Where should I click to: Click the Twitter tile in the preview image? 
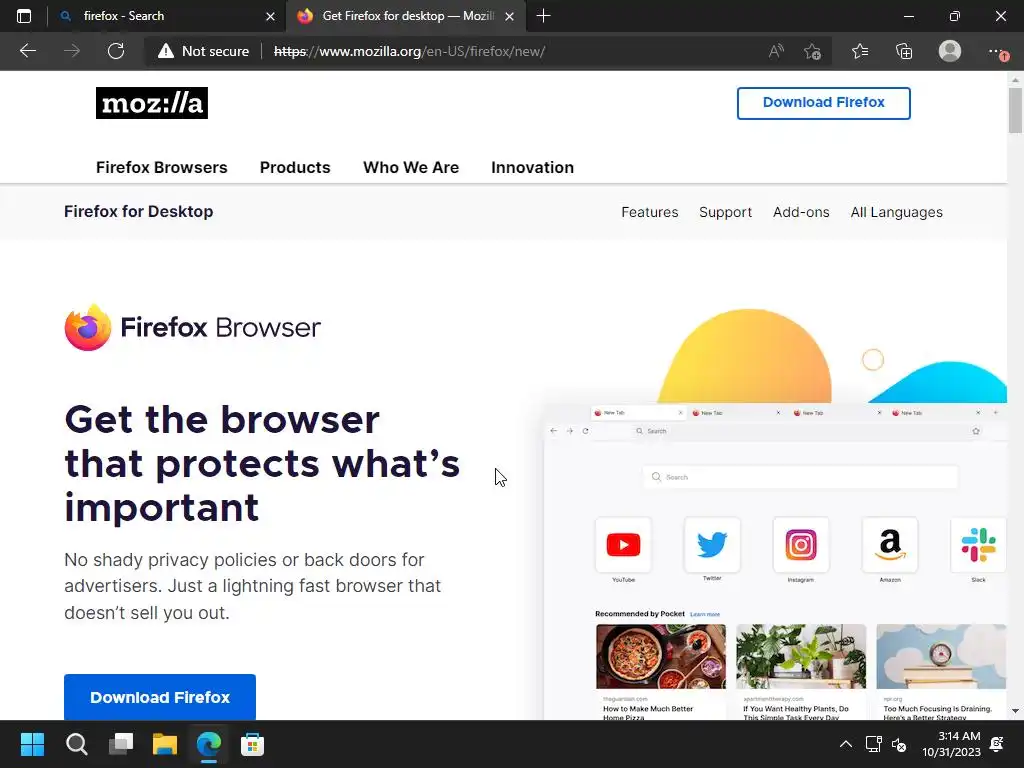pyautogui.click(x=712, y=545)
